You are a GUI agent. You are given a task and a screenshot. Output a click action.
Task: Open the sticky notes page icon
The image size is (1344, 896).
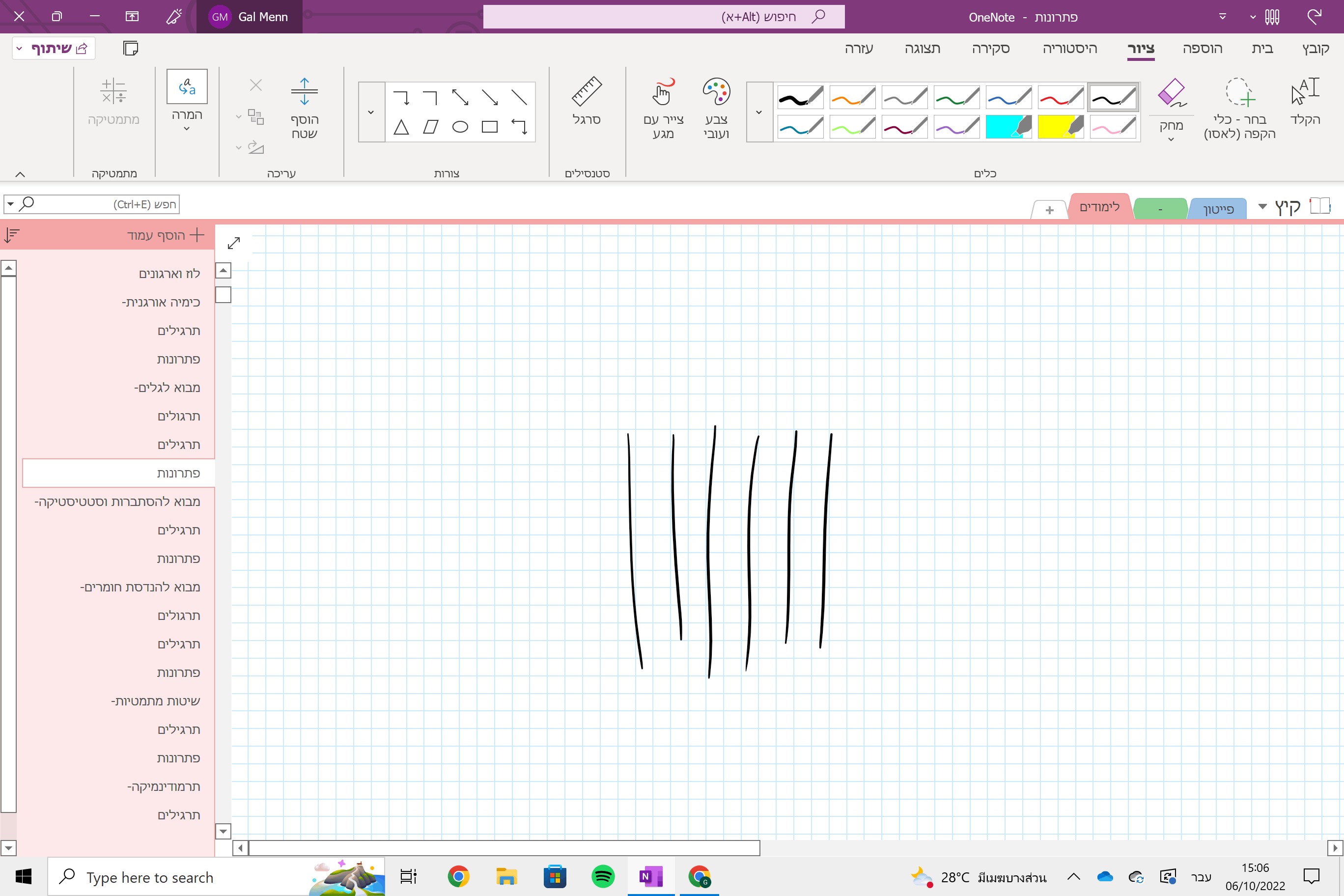131,49
